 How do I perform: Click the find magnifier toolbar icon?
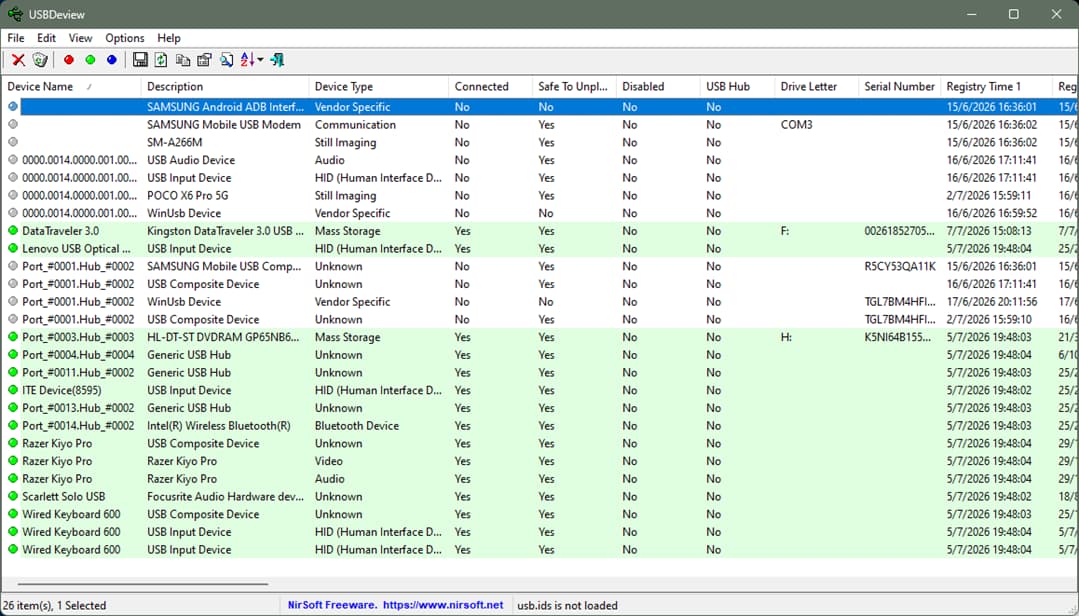[x=226, y=60]
